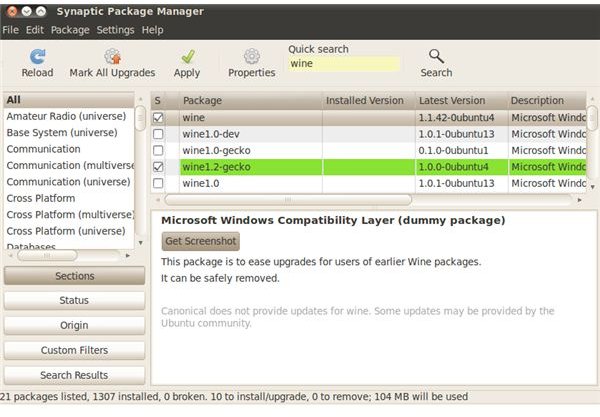Click package list scroll down arrow

coord(592,187)
